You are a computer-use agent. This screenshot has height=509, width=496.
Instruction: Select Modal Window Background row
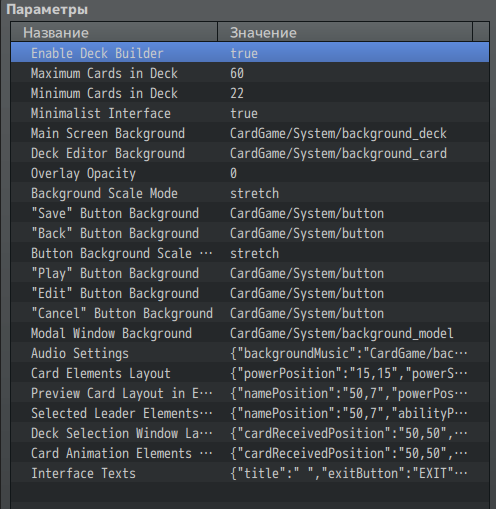point(250,332)
